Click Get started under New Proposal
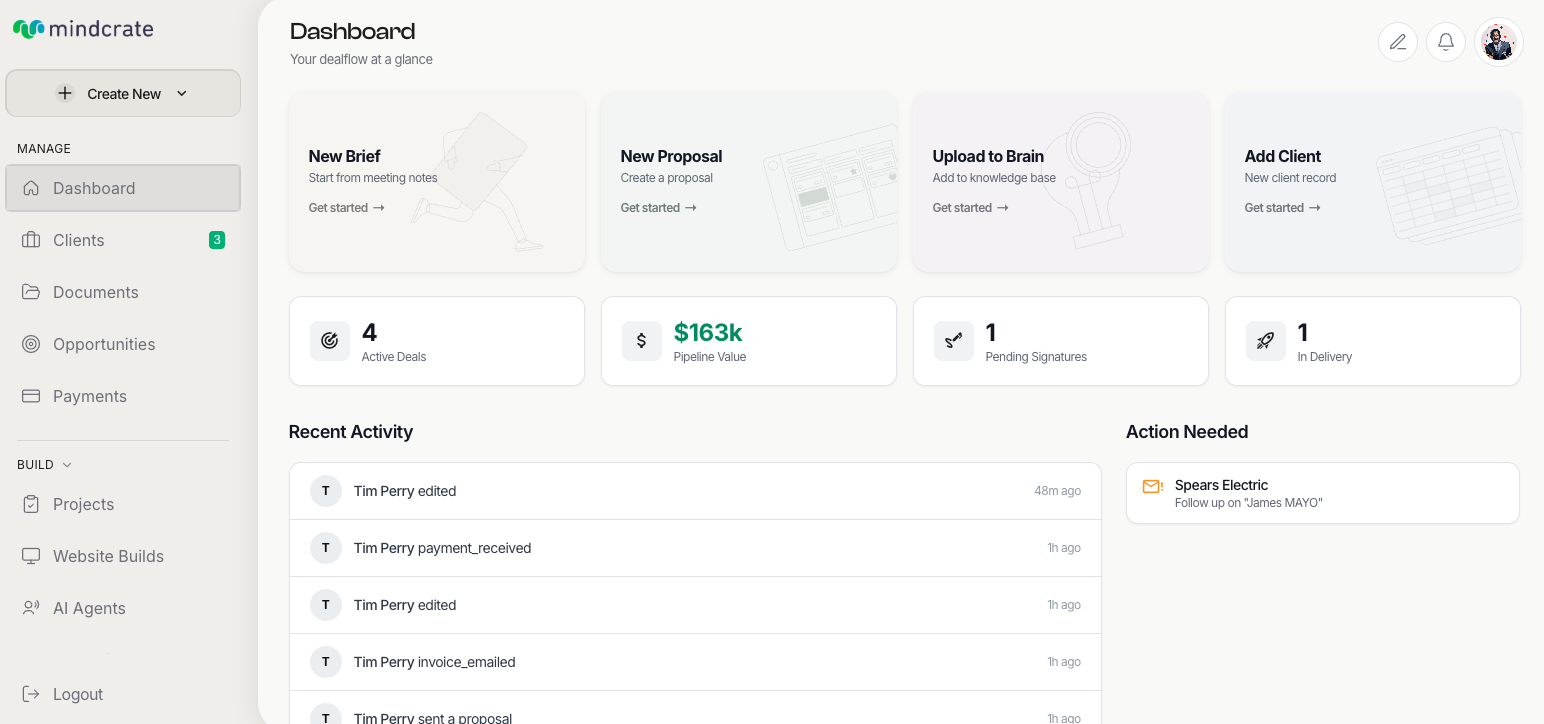Viewport: 1544px width, 724px height. 658,208
